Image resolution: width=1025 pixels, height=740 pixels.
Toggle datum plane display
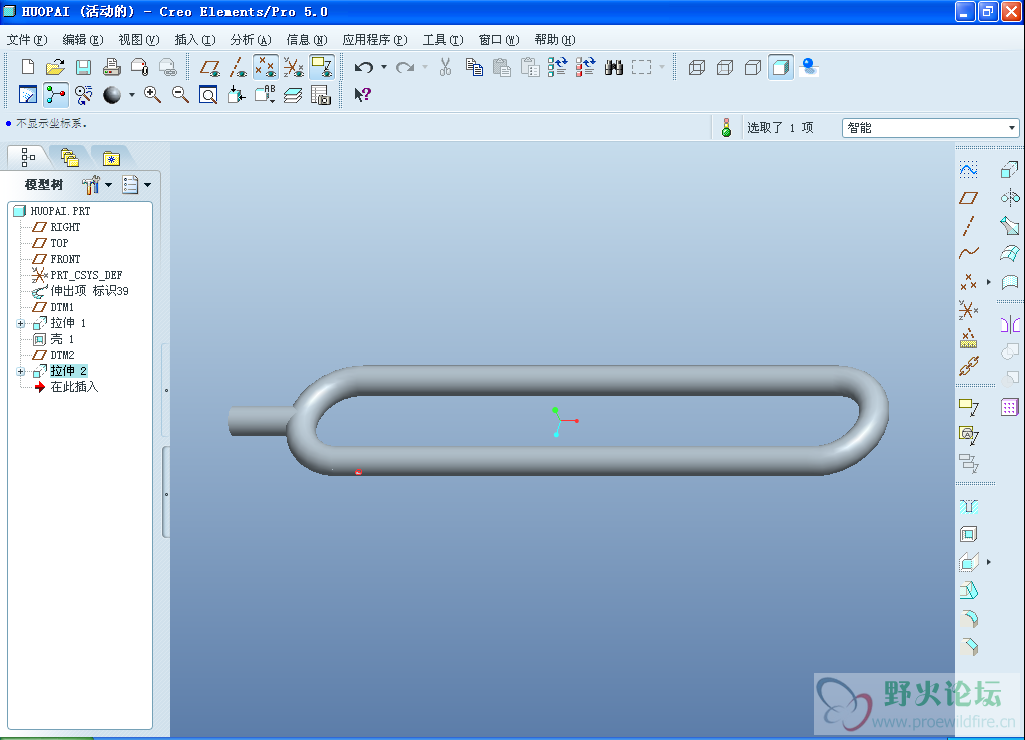(x=209, y=67)
